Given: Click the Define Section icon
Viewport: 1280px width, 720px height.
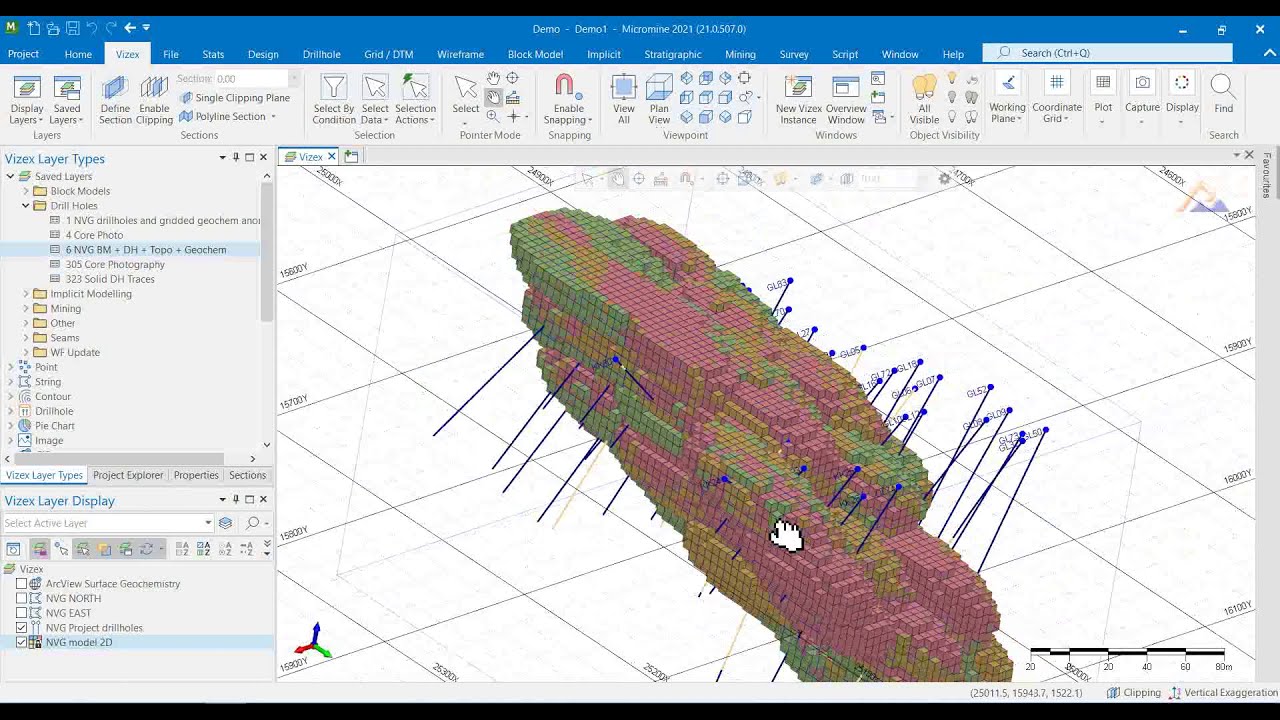Looking at the screenshot, I should [115, 99].
